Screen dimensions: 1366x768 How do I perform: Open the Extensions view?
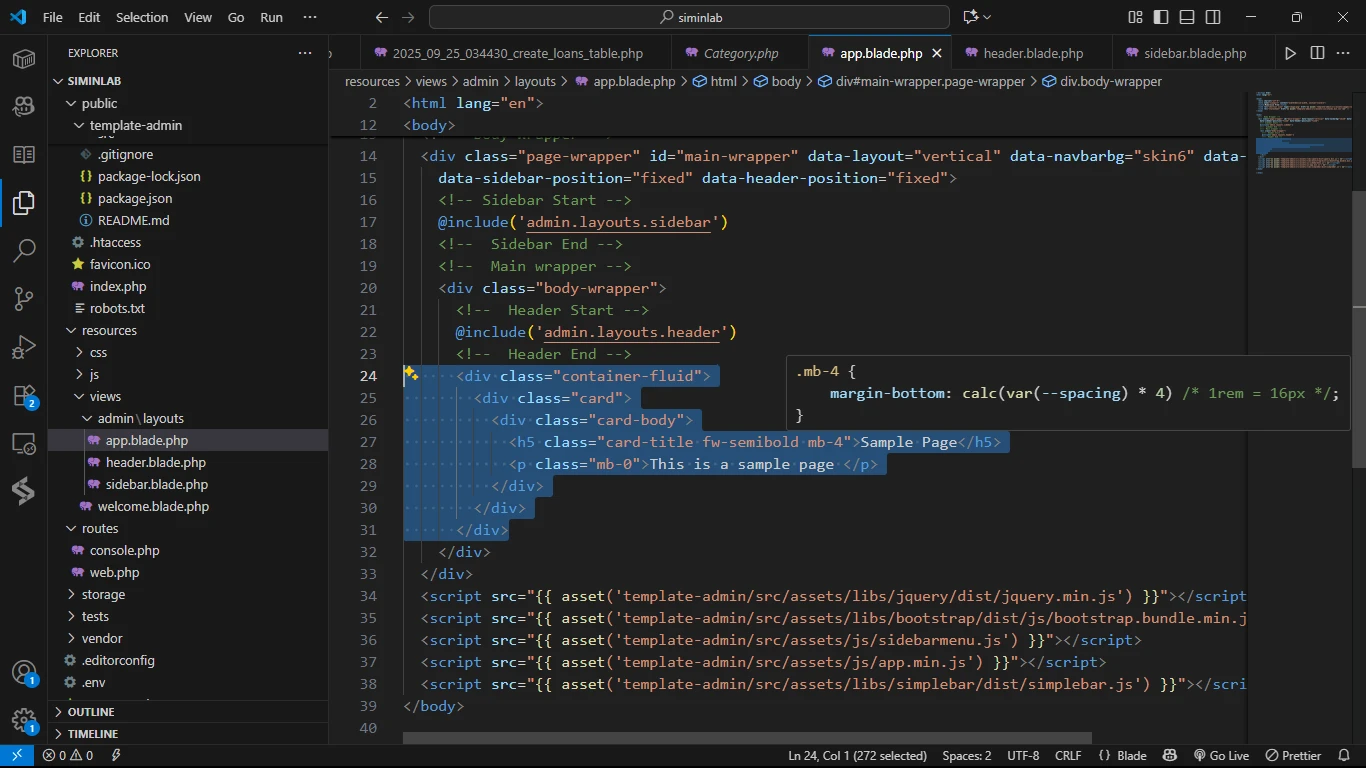[x=24, y=395]
